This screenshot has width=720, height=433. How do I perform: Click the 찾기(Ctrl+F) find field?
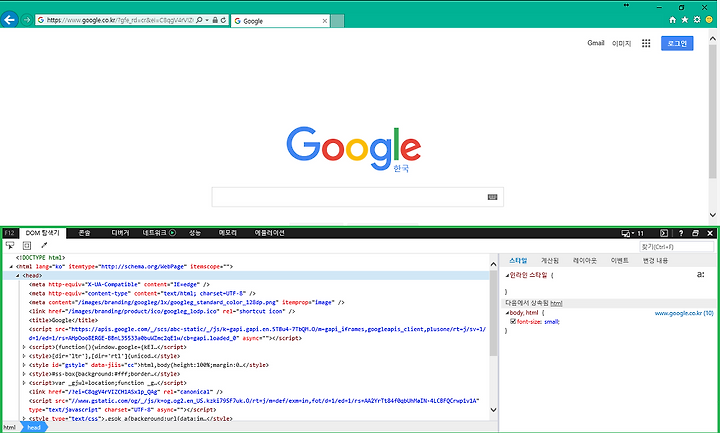pos(676,247)
